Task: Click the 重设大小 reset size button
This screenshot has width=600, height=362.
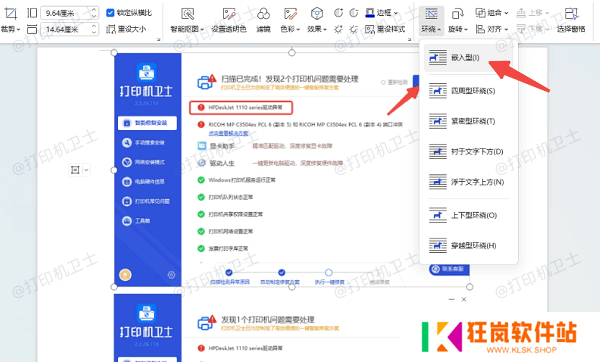Action: [x=126, y=29]
